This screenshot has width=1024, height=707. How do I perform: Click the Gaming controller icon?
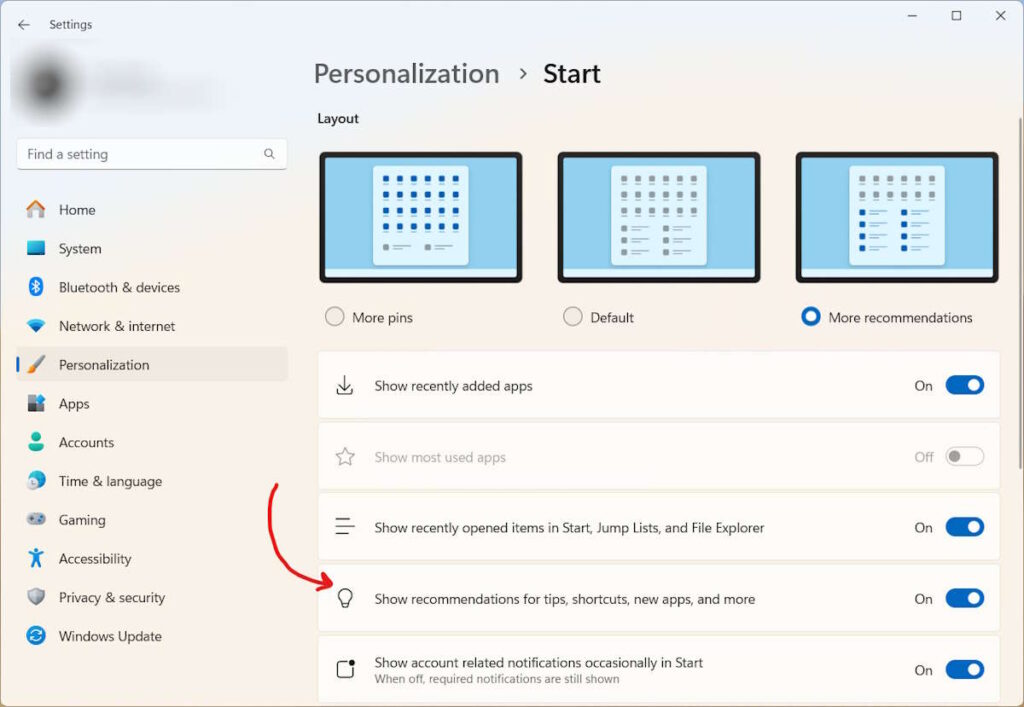(x=37, y=519)
